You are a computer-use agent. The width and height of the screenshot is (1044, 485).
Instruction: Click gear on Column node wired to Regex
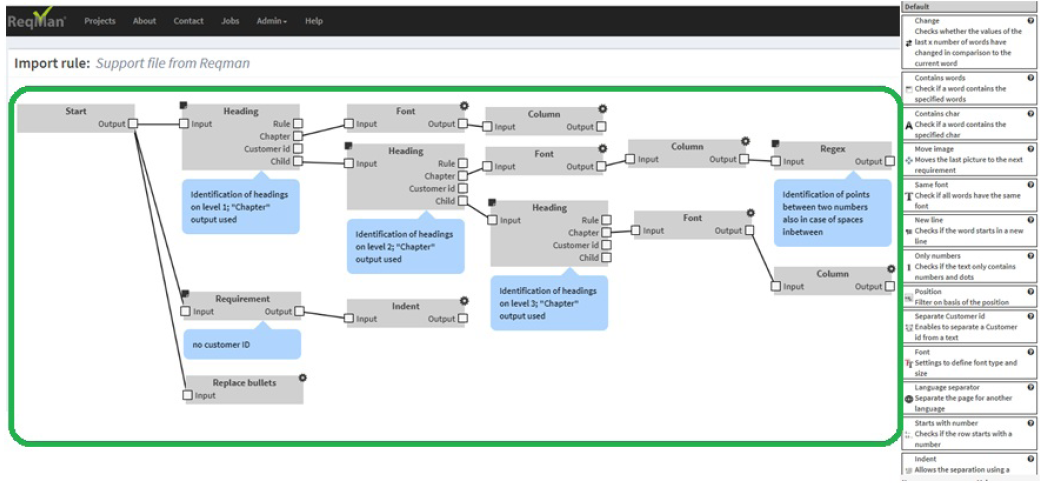(x=746, y=141)
